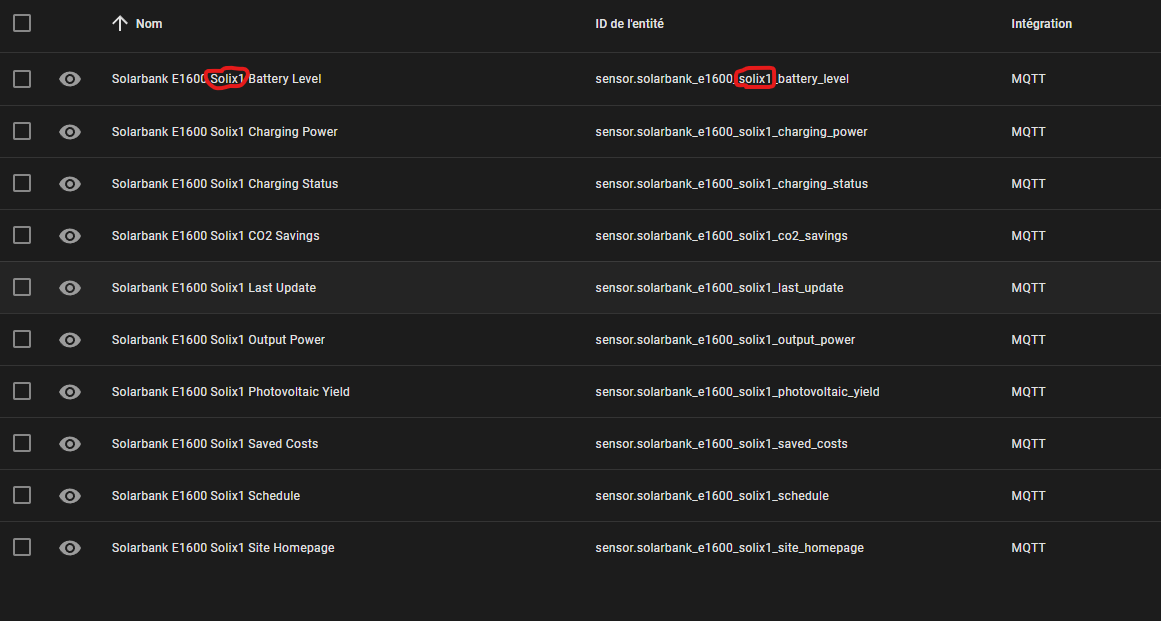The height and width of the screenshot is (621, 1161).
Task: Select the Solix1 Schedule row checkbox
Action: [22, 495]
